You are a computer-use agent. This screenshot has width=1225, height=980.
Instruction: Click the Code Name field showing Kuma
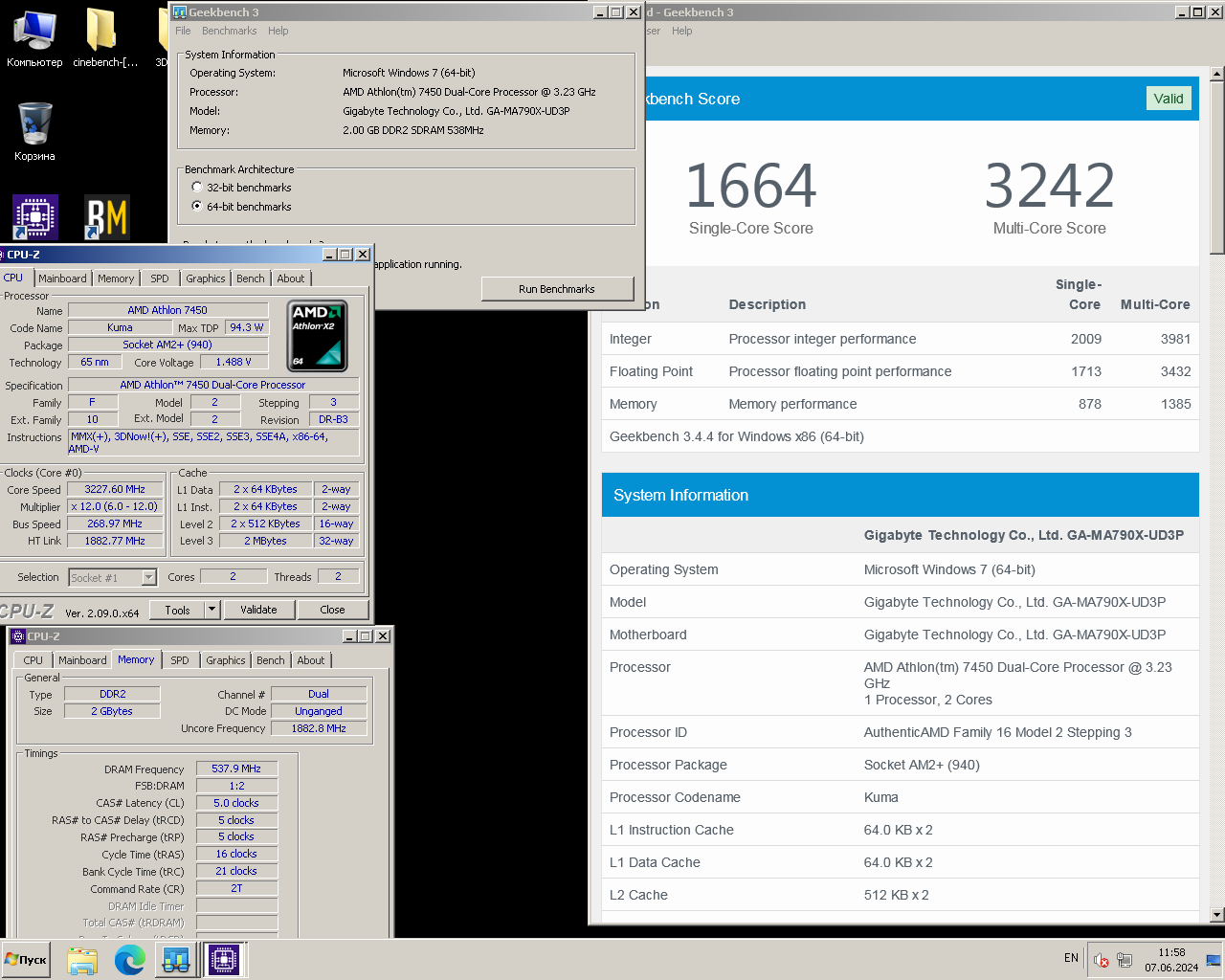120,327
